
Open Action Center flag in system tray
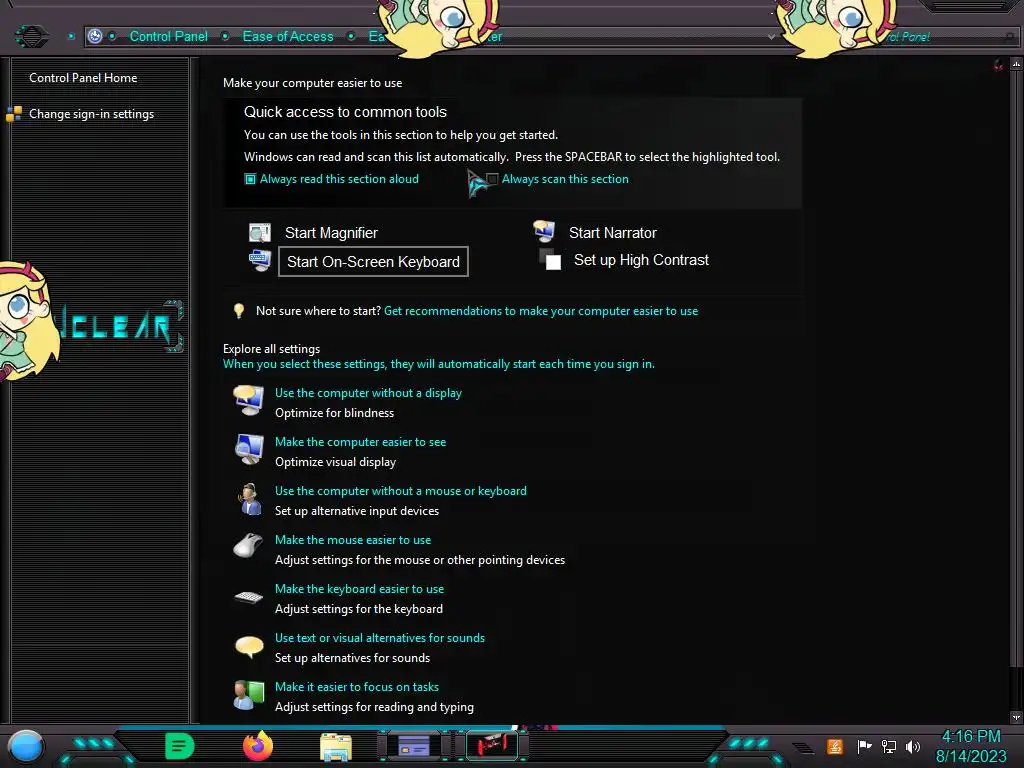click(864, 746)
